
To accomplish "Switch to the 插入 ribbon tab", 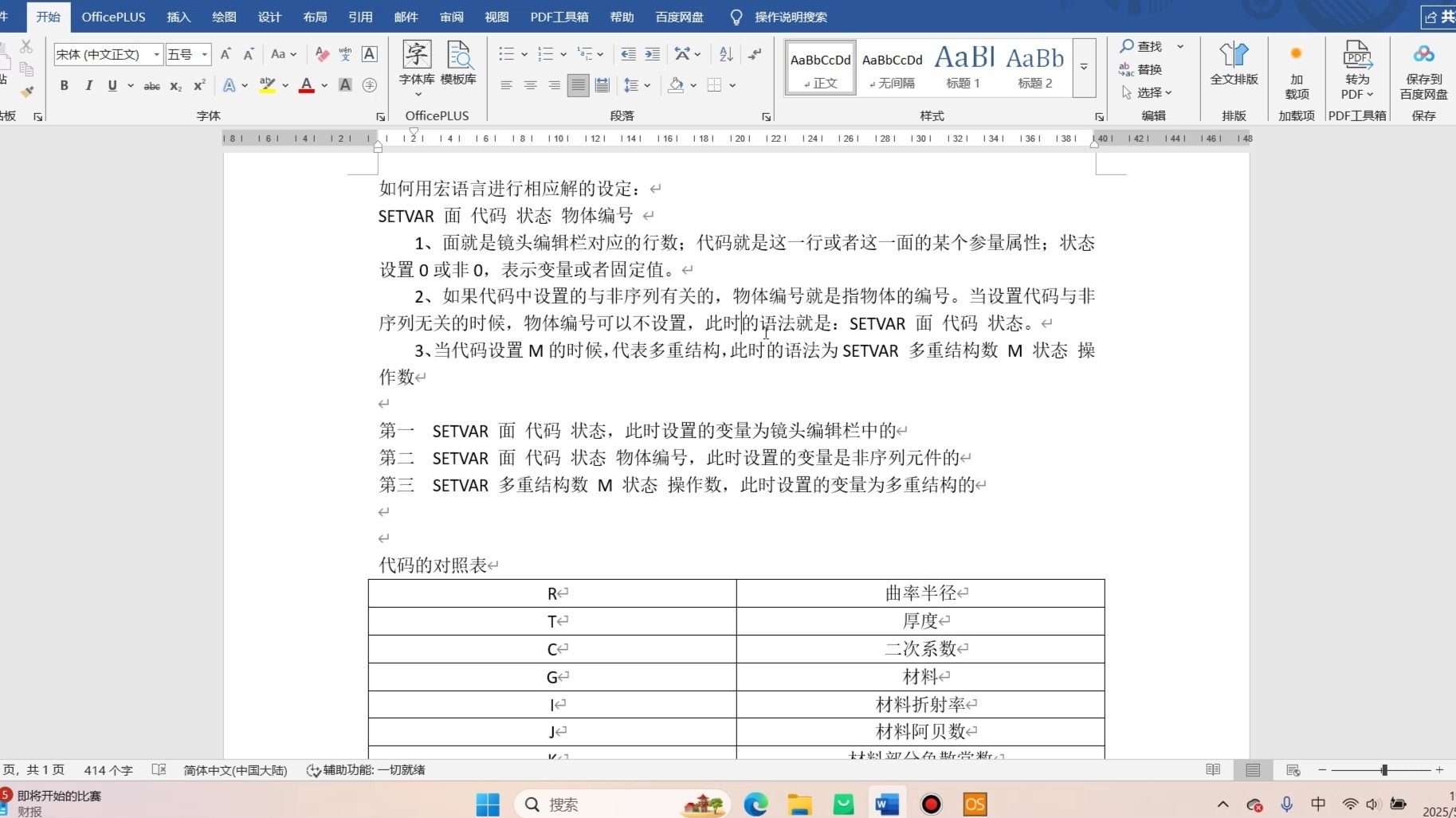I will point(178,17).
